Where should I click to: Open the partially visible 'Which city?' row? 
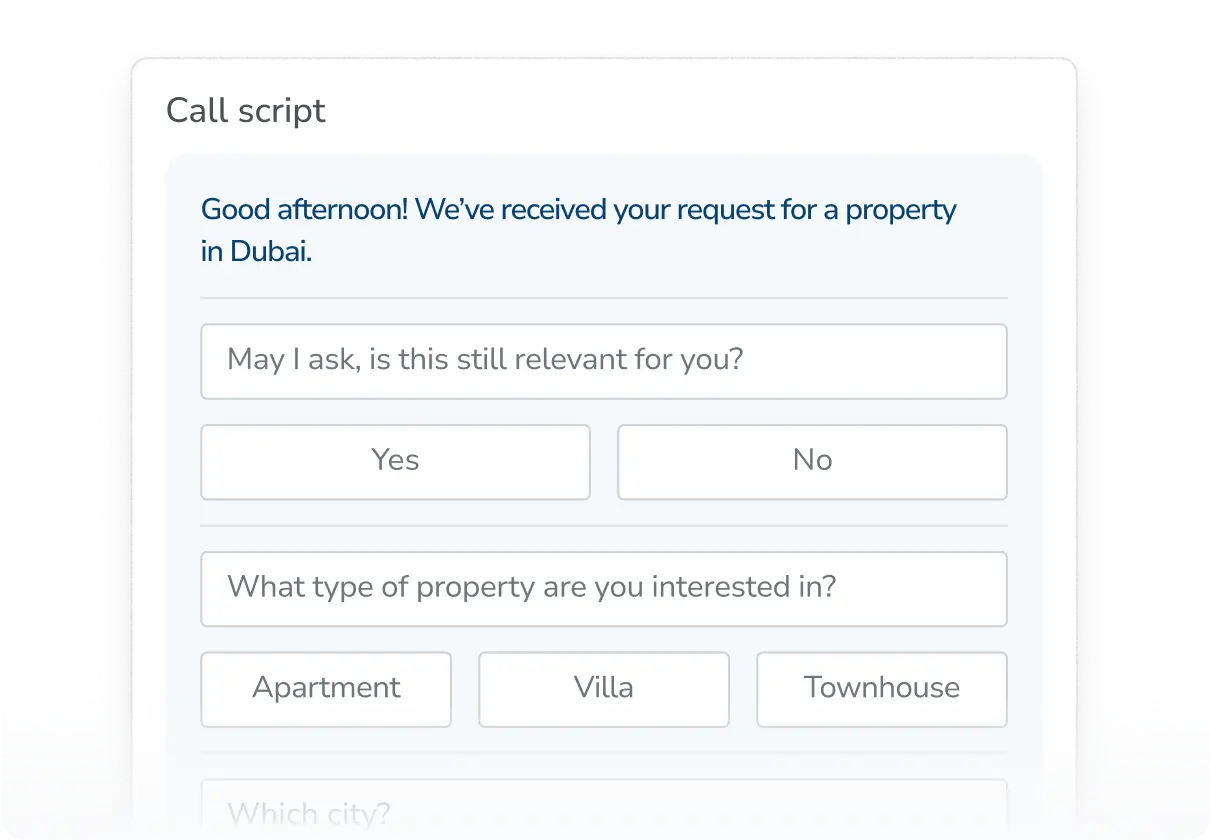click(603, 812)
